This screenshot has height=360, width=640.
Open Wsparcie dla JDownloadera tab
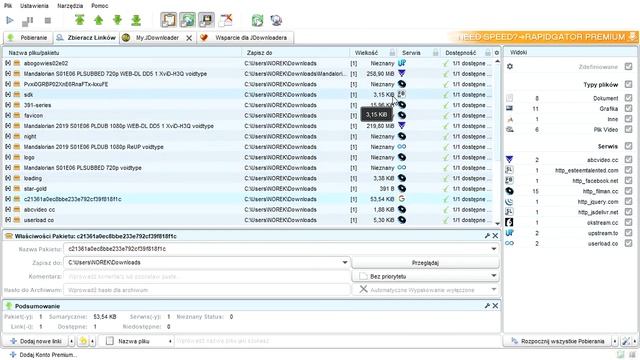[x=246, y=38]
